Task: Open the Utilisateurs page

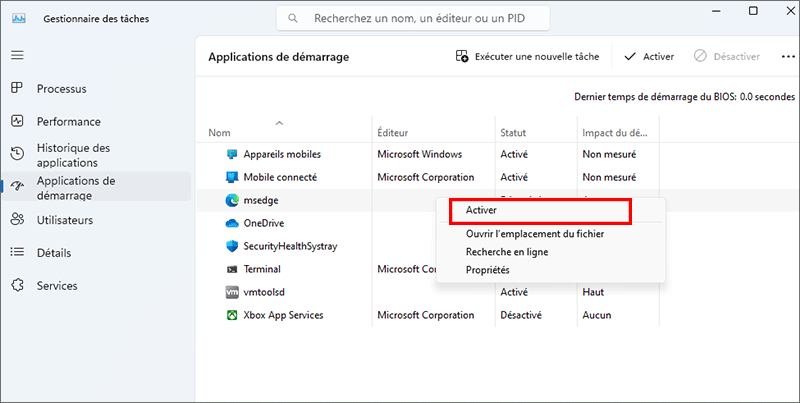Action: pyautogui.click(x=65, y=220)
